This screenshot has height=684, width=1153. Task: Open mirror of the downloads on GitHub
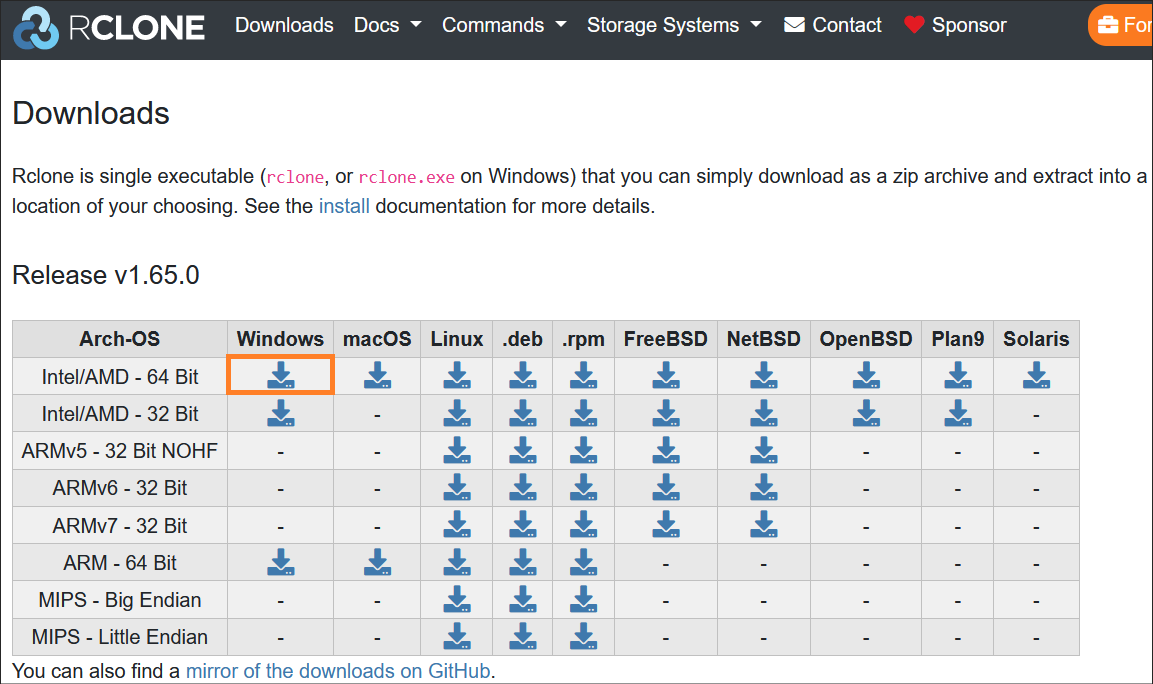338,671
